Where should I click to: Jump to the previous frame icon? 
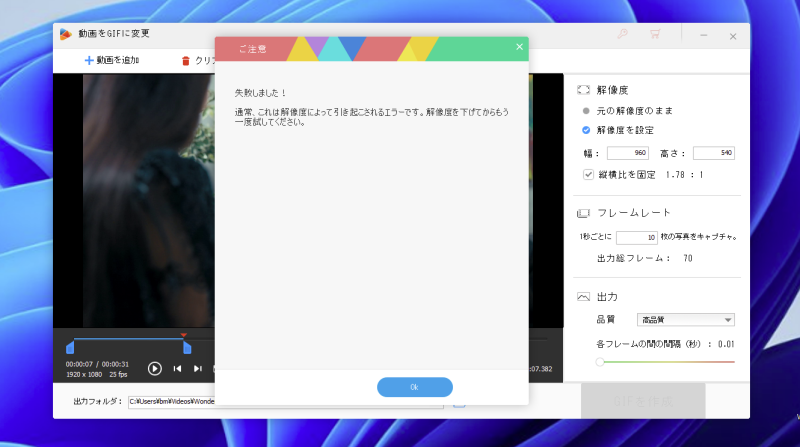point(177,368)
